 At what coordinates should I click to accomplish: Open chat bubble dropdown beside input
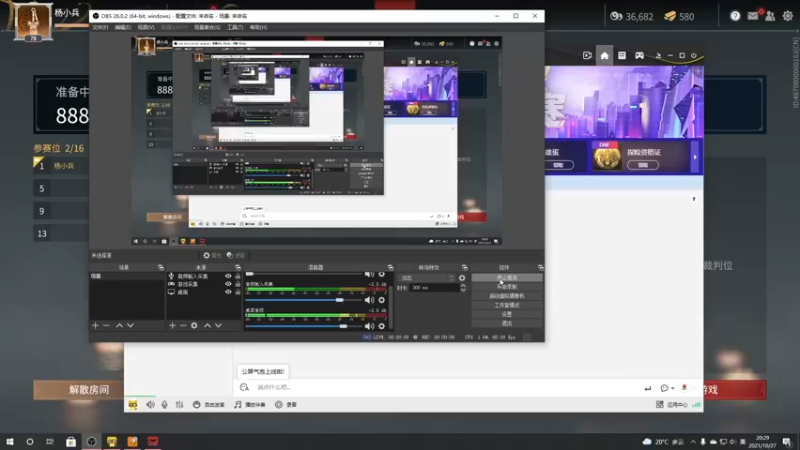[667, 388]
